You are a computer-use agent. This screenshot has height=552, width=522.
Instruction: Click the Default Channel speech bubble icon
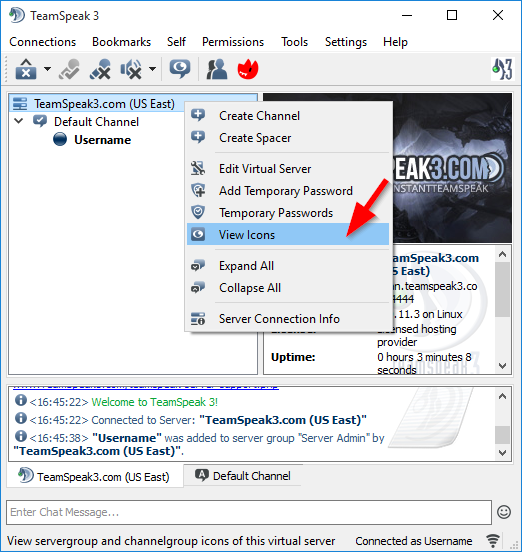click(39, 121)
